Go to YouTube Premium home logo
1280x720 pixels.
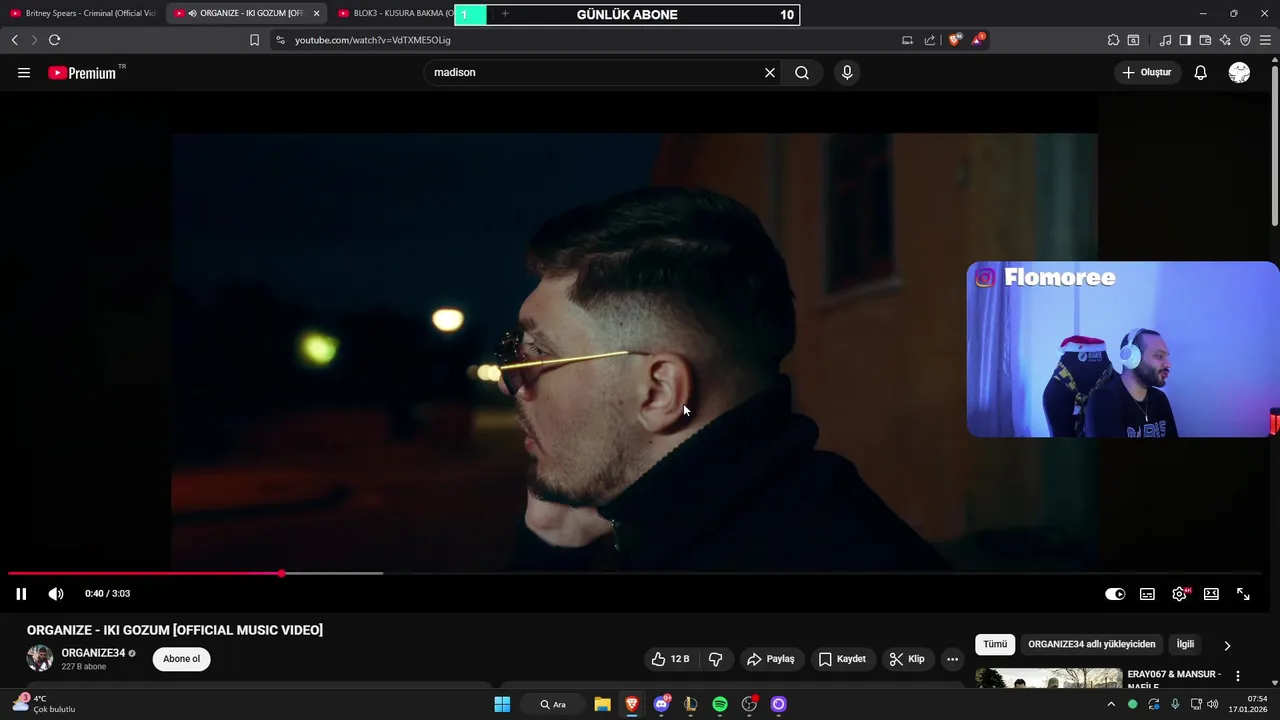[82, 72]
